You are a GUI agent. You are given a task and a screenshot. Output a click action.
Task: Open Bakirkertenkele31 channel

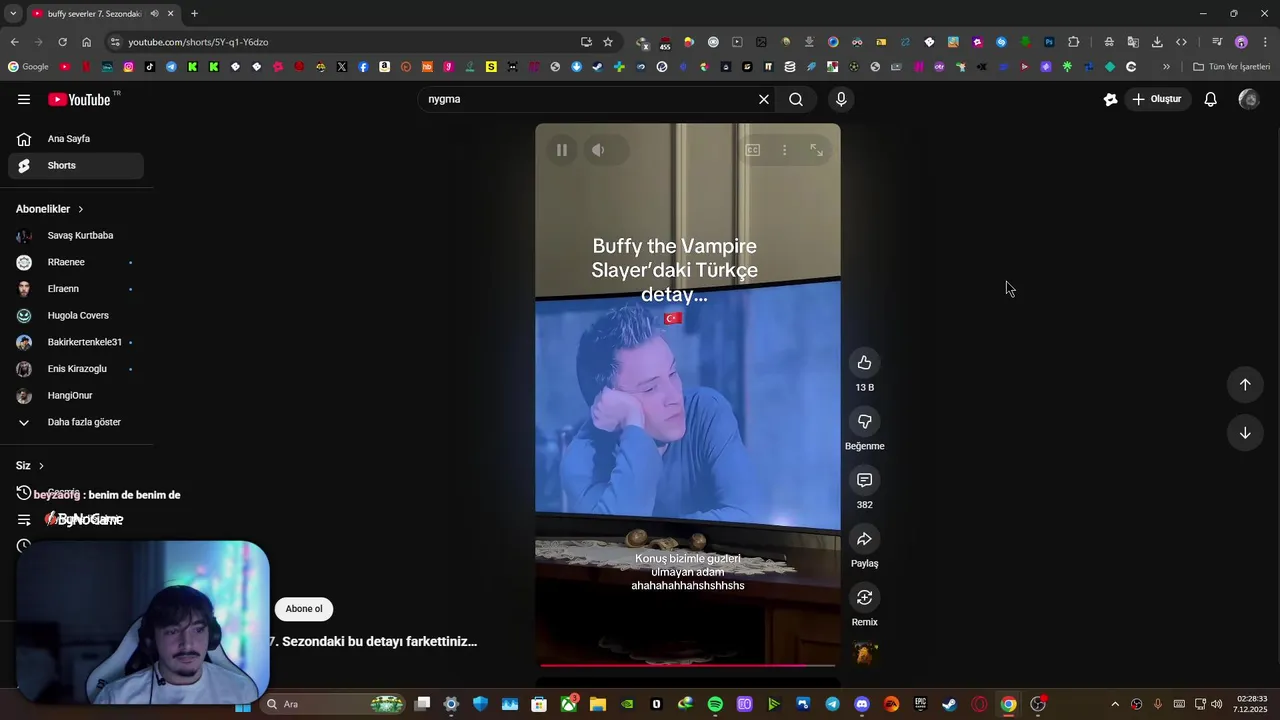point(76,342)
